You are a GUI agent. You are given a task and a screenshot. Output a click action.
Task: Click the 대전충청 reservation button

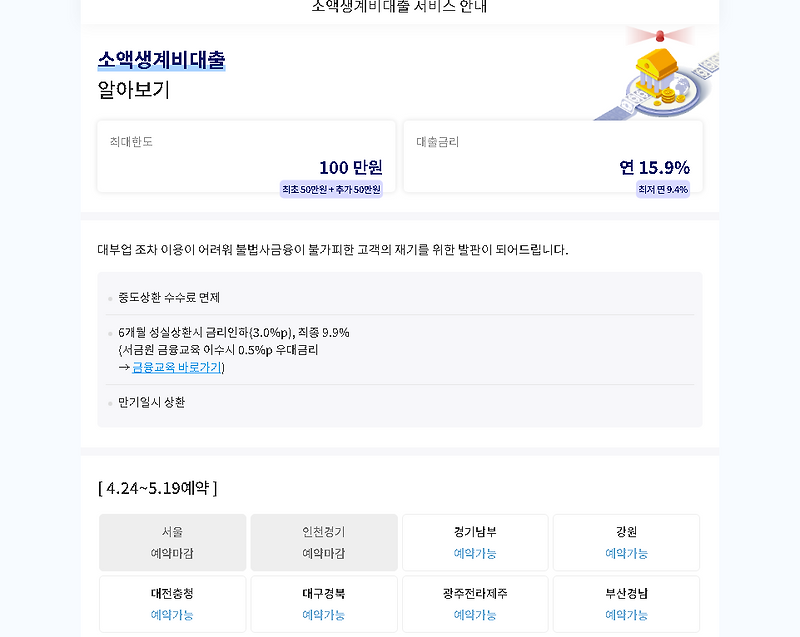[x=172, y=604]
